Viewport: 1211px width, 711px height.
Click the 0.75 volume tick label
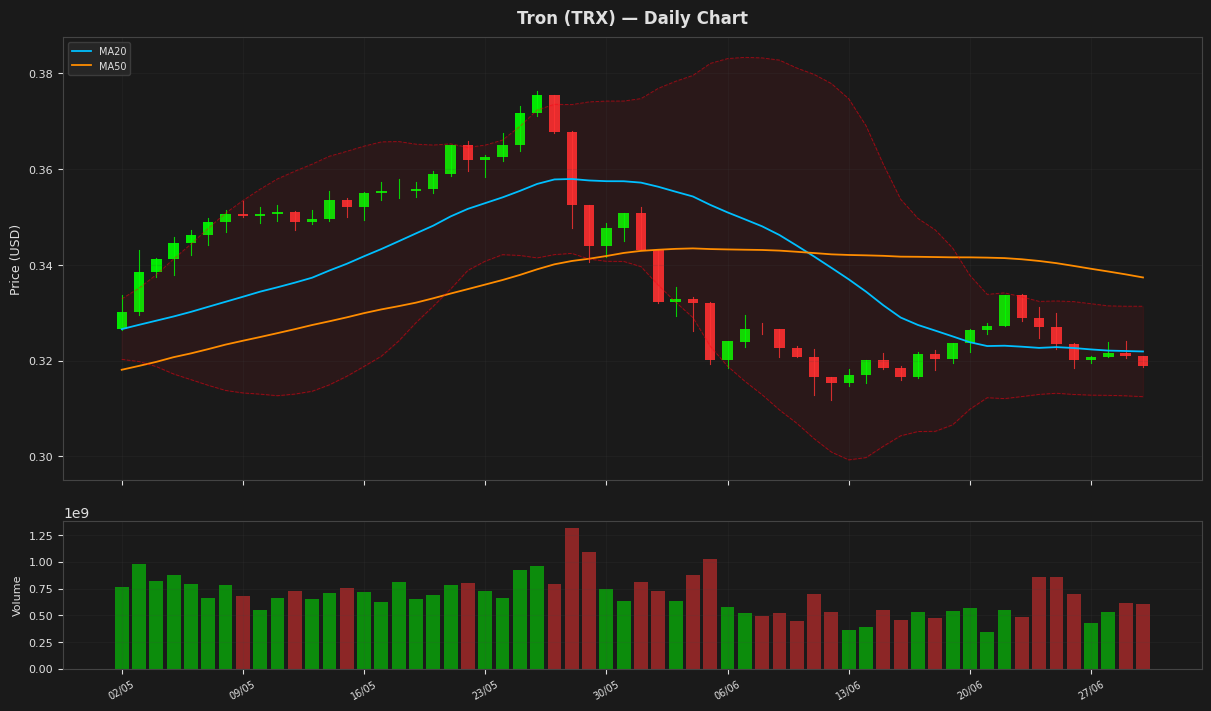(x=42, y=589)
